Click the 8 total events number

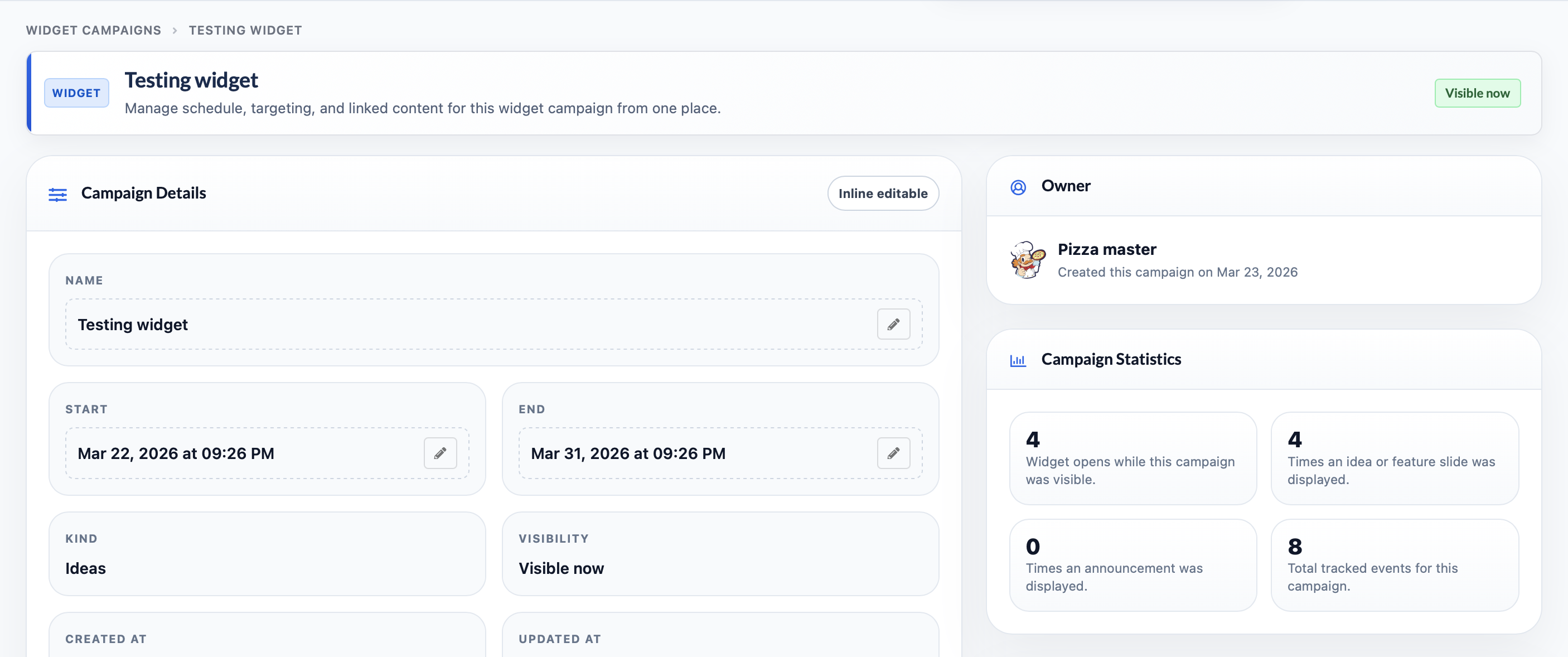point(1295,547)
